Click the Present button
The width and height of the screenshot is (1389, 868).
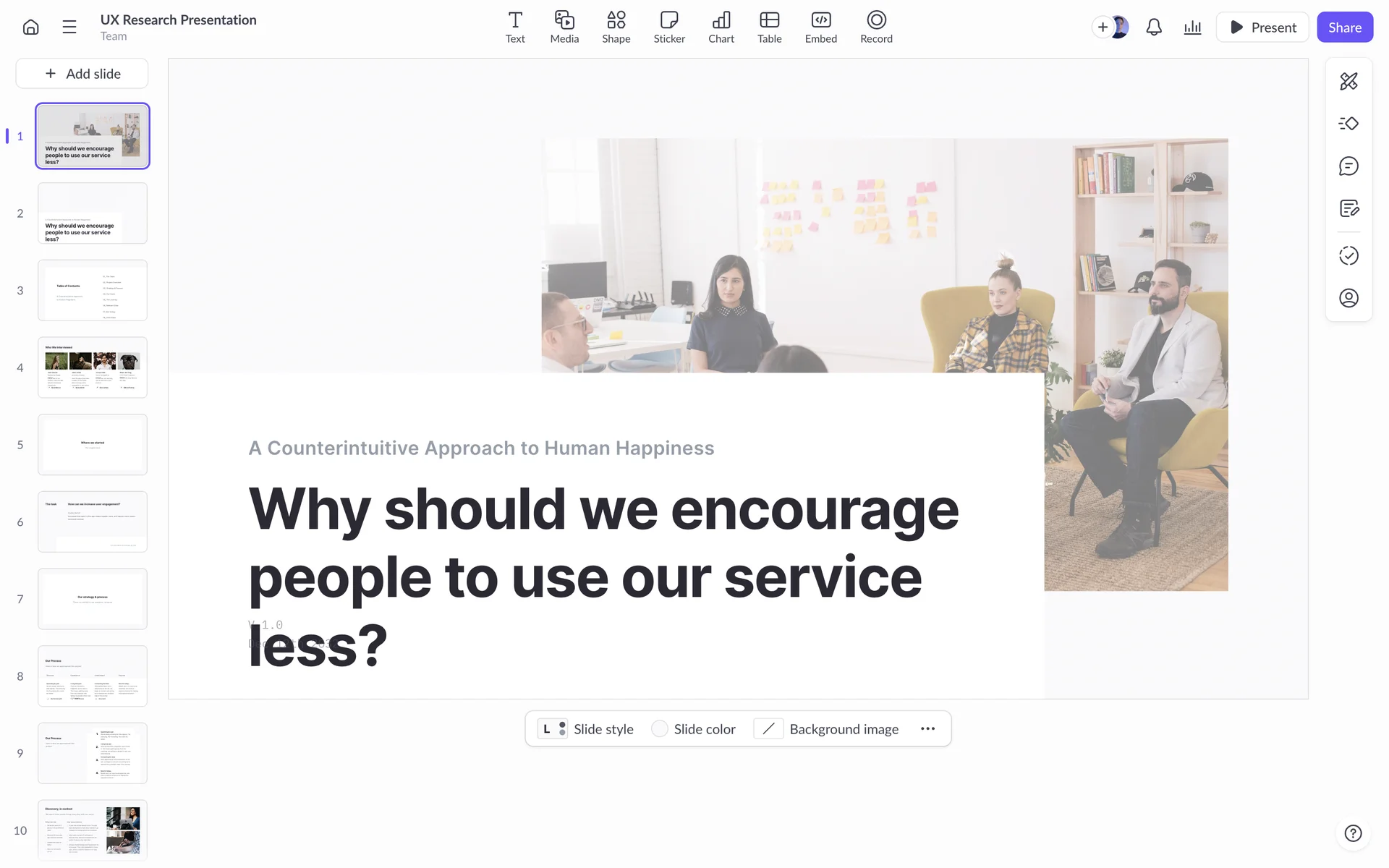[1262, 27]
